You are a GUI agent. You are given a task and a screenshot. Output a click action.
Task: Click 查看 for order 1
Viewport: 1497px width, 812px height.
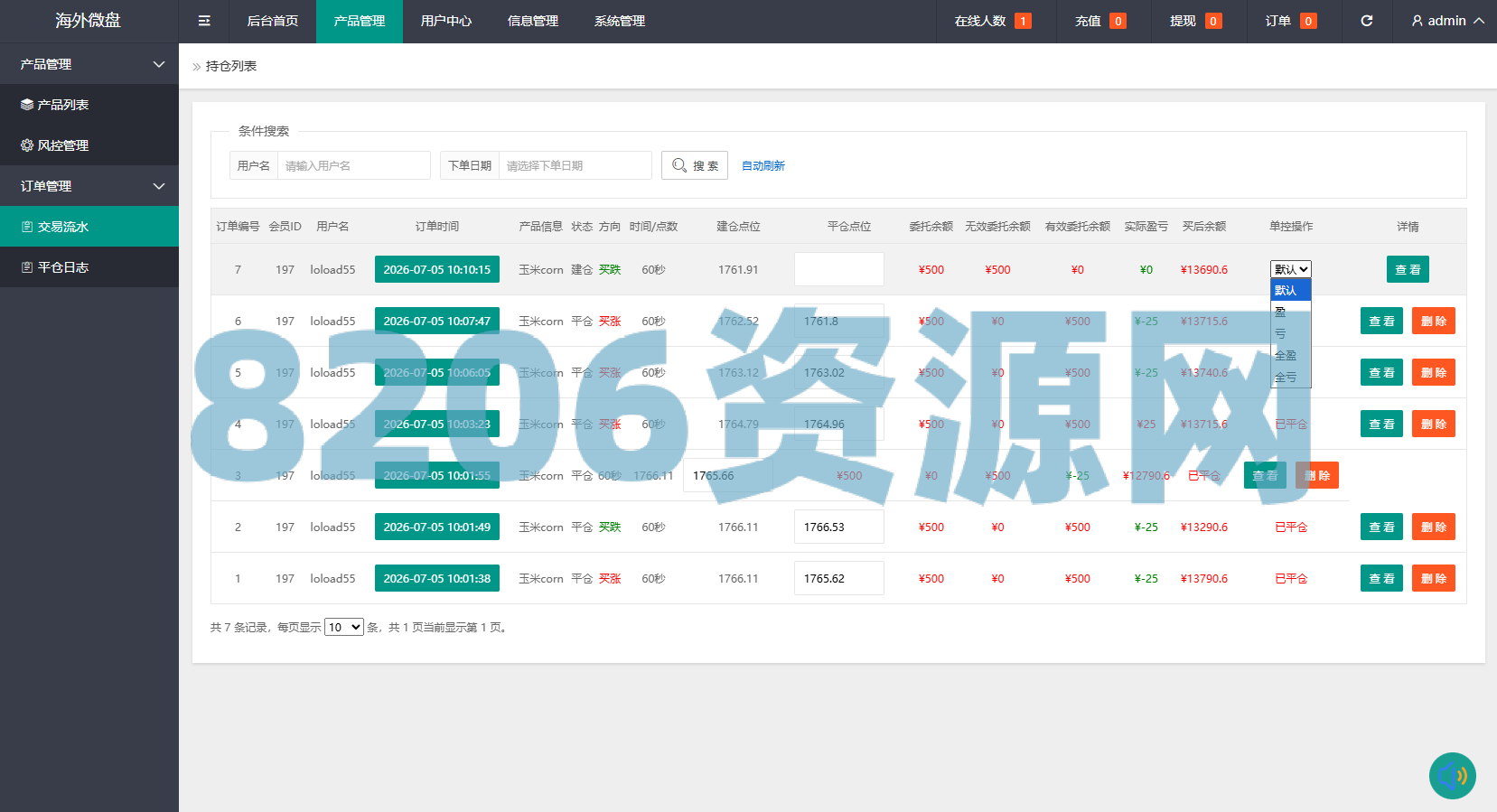pos(1381,578)
